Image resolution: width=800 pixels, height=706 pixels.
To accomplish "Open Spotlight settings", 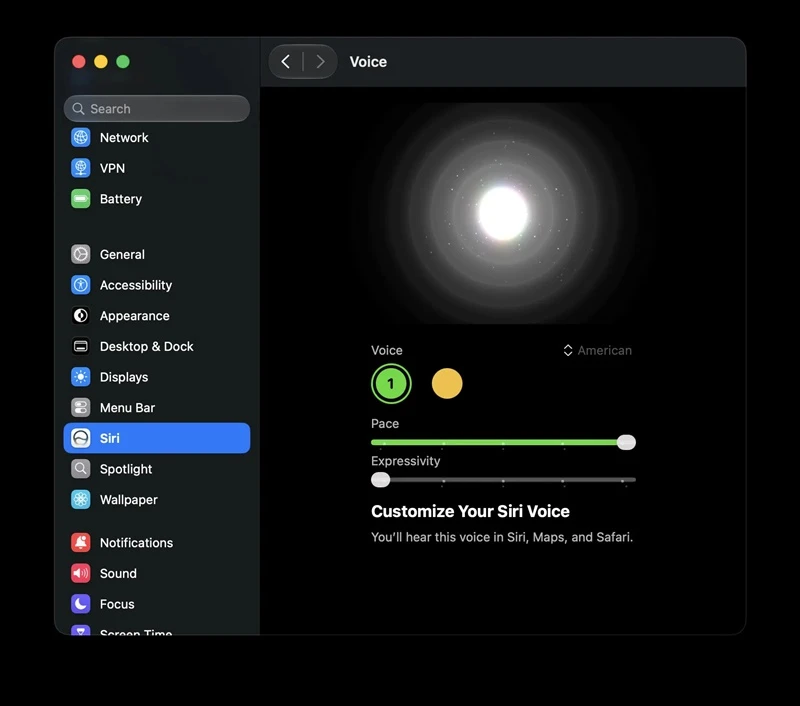I will click(157, 469).
